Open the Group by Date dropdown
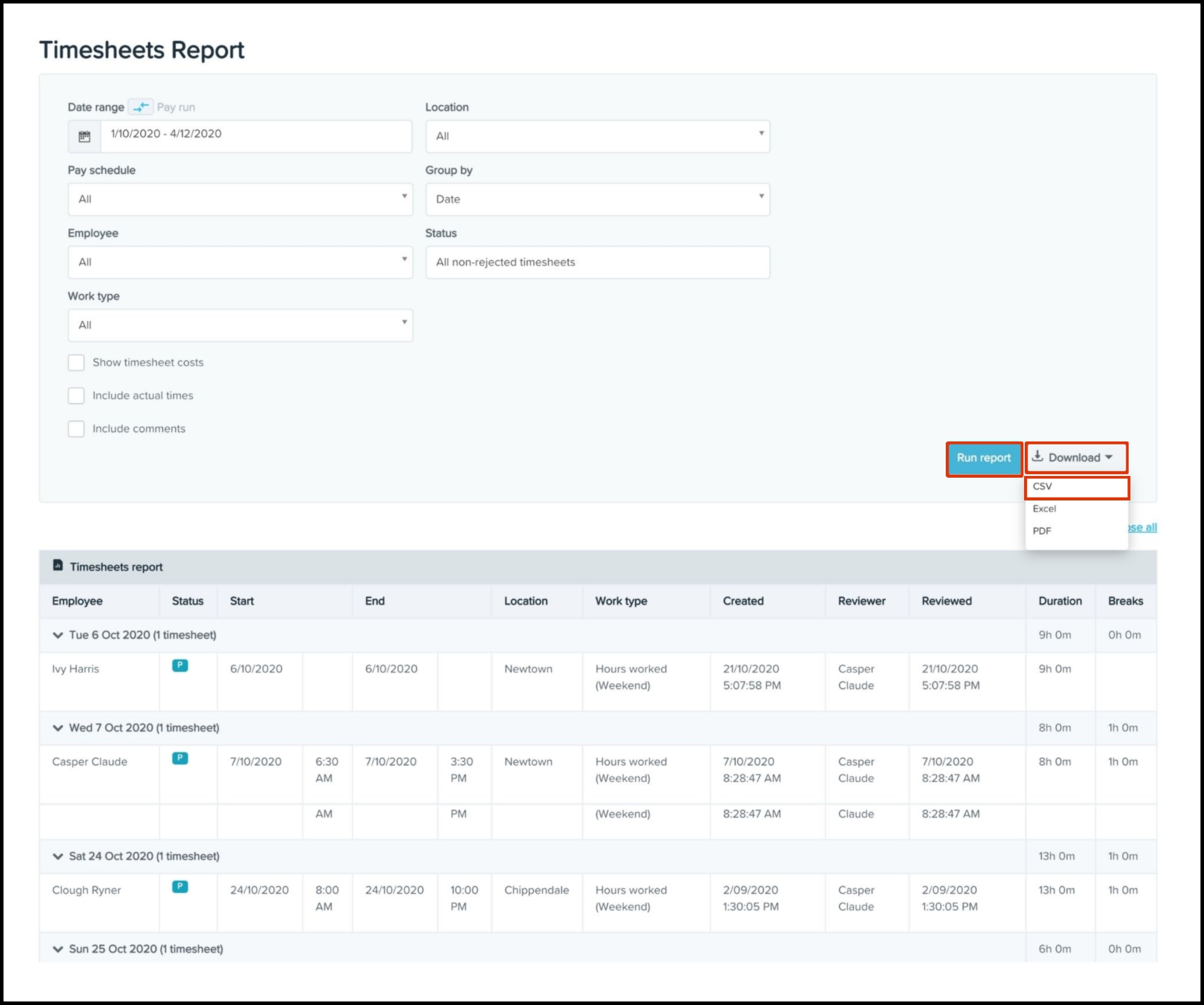Image resolution: width=1204 pixels, height=1005 pixels. (597, 199)
